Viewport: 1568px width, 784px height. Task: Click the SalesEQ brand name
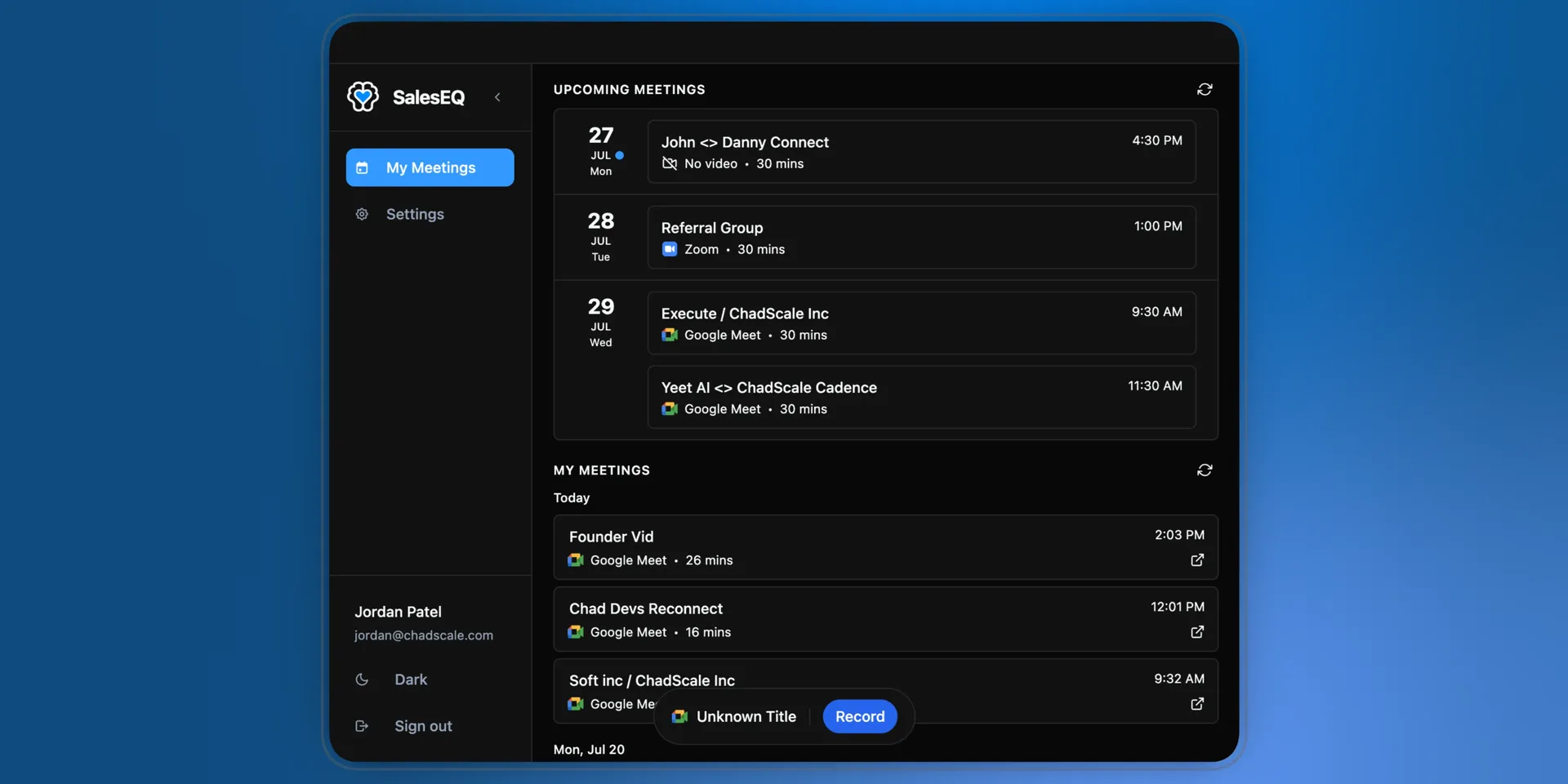point(429,97)
